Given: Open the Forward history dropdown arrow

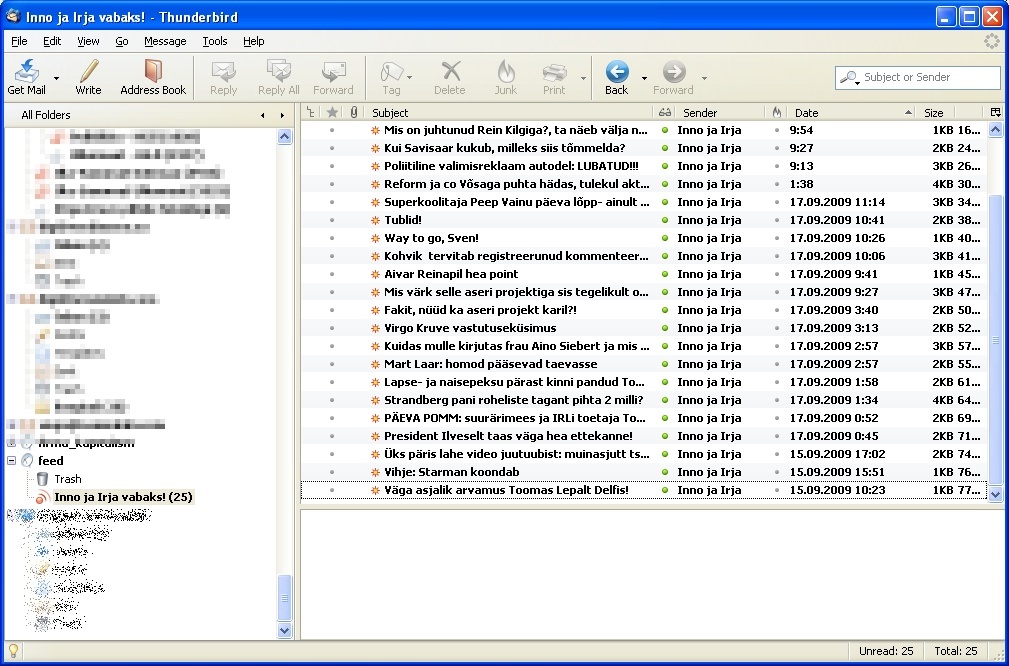Looking at the screenshot, I should (x=704, y=78).
